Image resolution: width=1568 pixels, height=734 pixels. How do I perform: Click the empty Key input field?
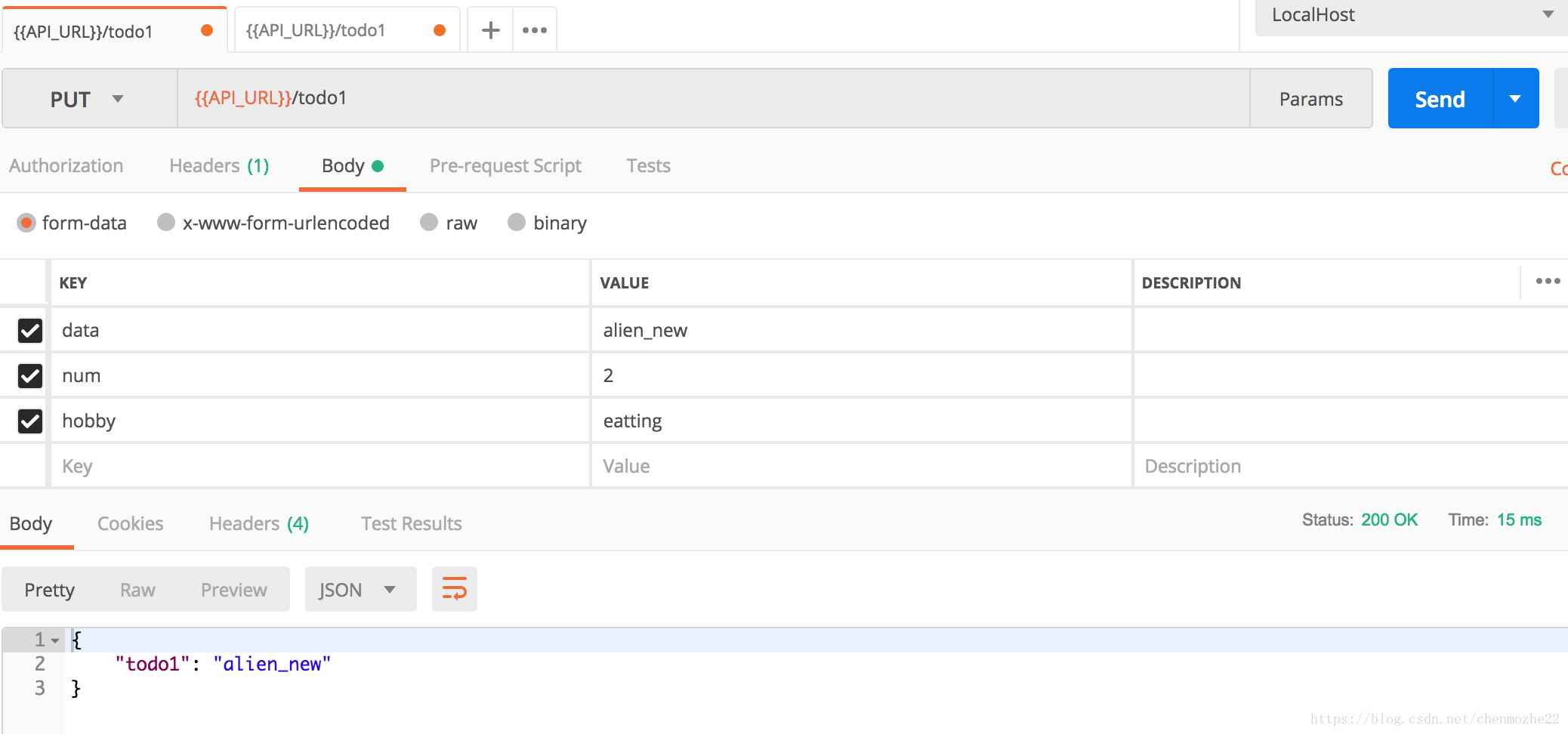[317, 466]
